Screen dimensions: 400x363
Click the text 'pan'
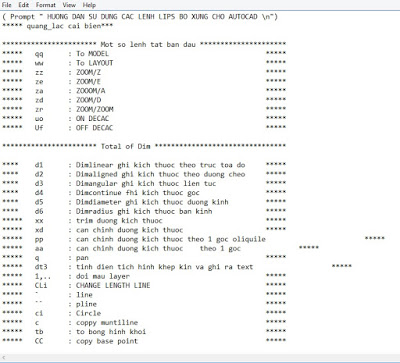(x=82, y=258)
